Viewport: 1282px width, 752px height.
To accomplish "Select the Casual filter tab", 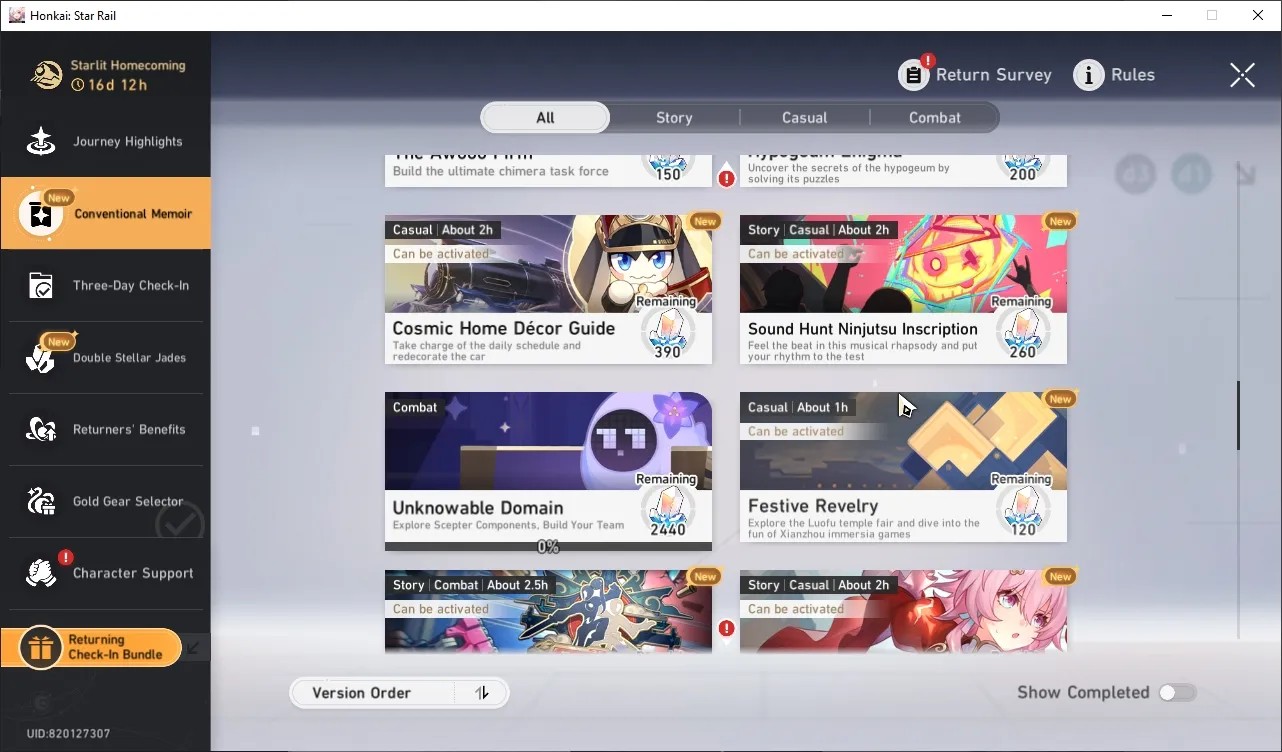I will (x=805, y=118).
